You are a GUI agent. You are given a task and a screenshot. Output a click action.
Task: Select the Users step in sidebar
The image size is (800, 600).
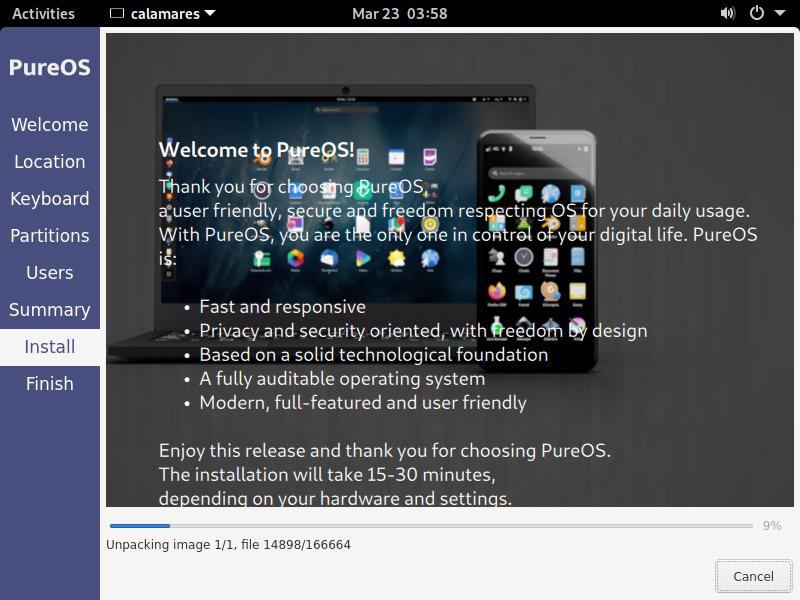click(x=50, y=272)
